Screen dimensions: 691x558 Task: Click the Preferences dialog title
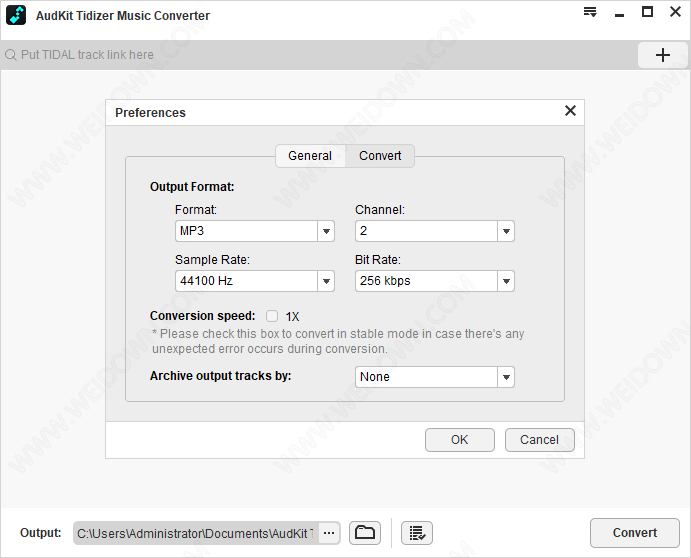pyautogui.click(x=150, y=113)
